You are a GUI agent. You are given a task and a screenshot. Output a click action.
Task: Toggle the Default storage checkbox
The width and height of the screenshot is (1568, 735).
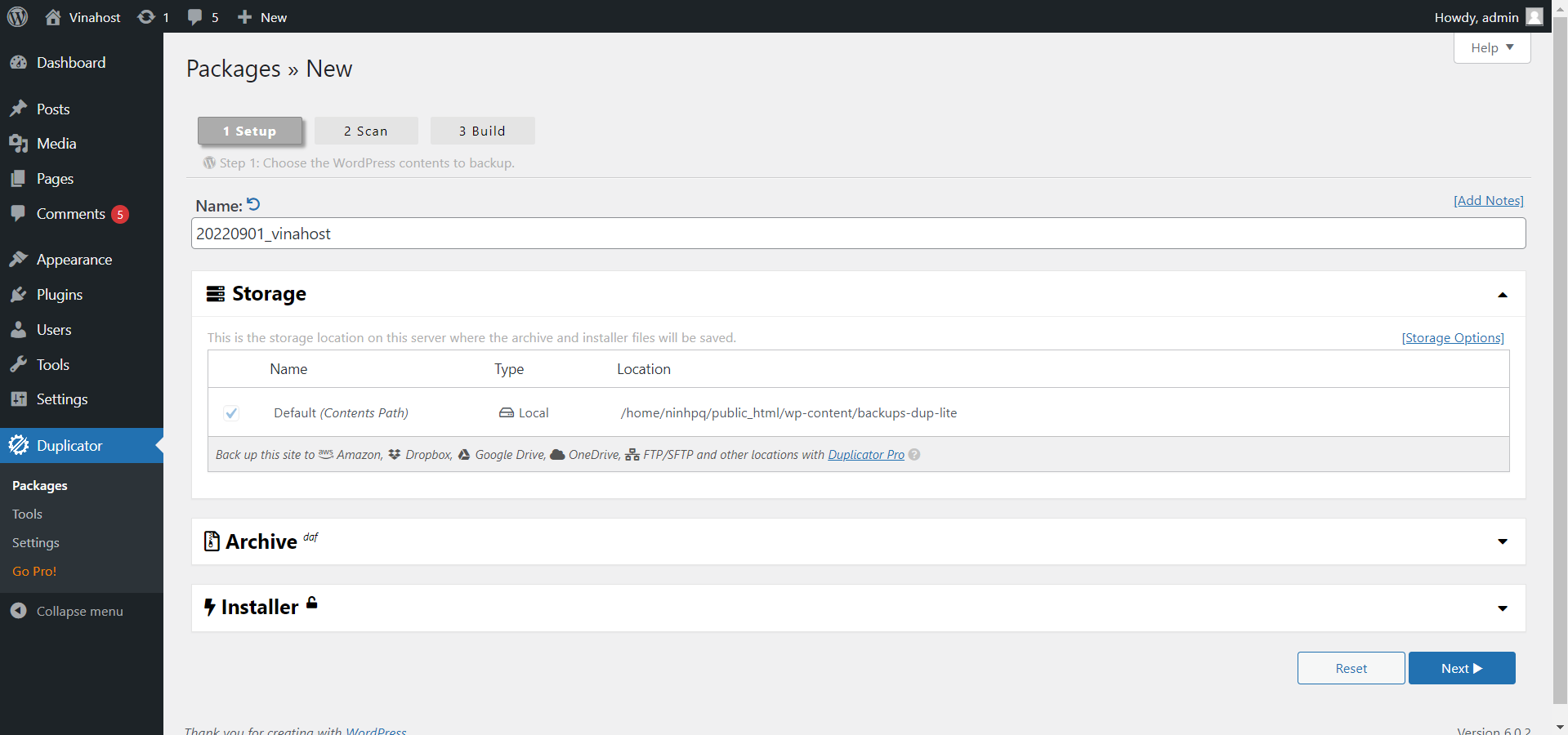coord(231,413)
